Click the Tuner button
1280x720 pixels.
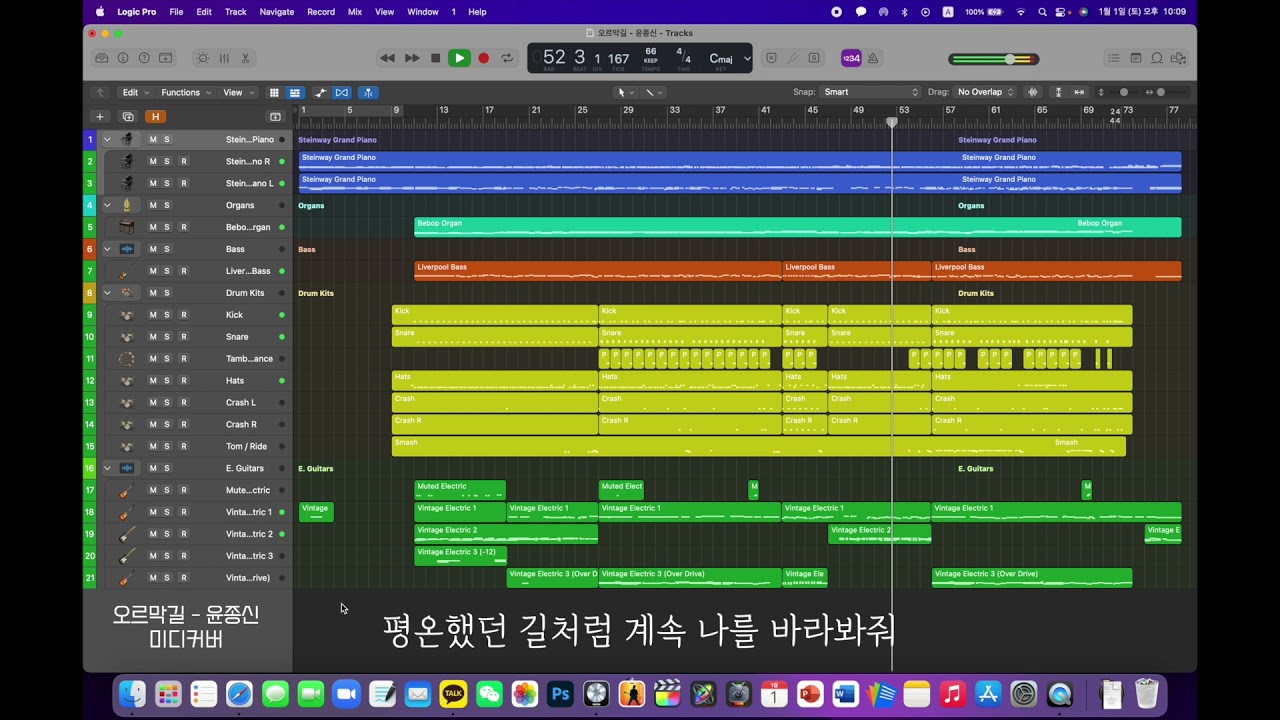(x=792, y=58)
